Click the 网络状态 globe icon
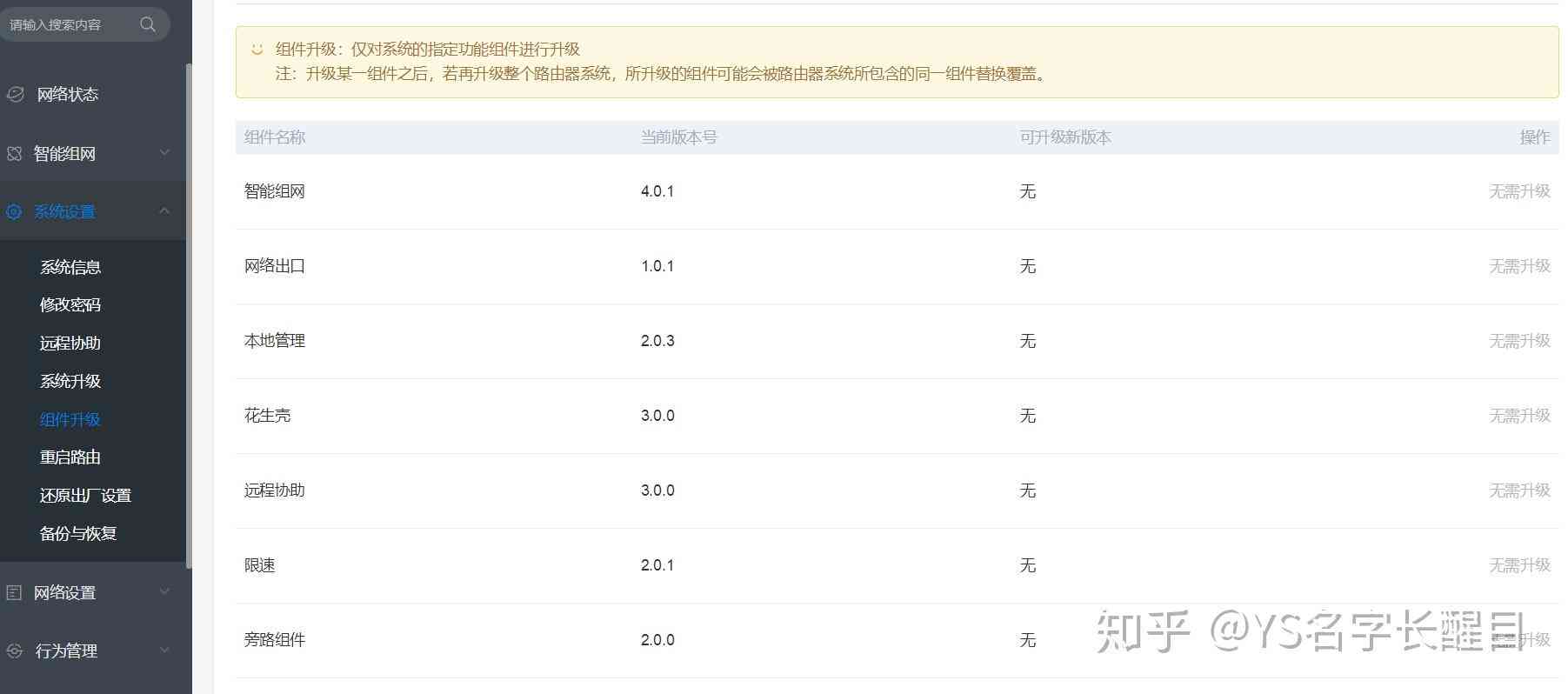The height and width of the screenshot is (694, 1568). pyautogui.click(x=16, y=94)
